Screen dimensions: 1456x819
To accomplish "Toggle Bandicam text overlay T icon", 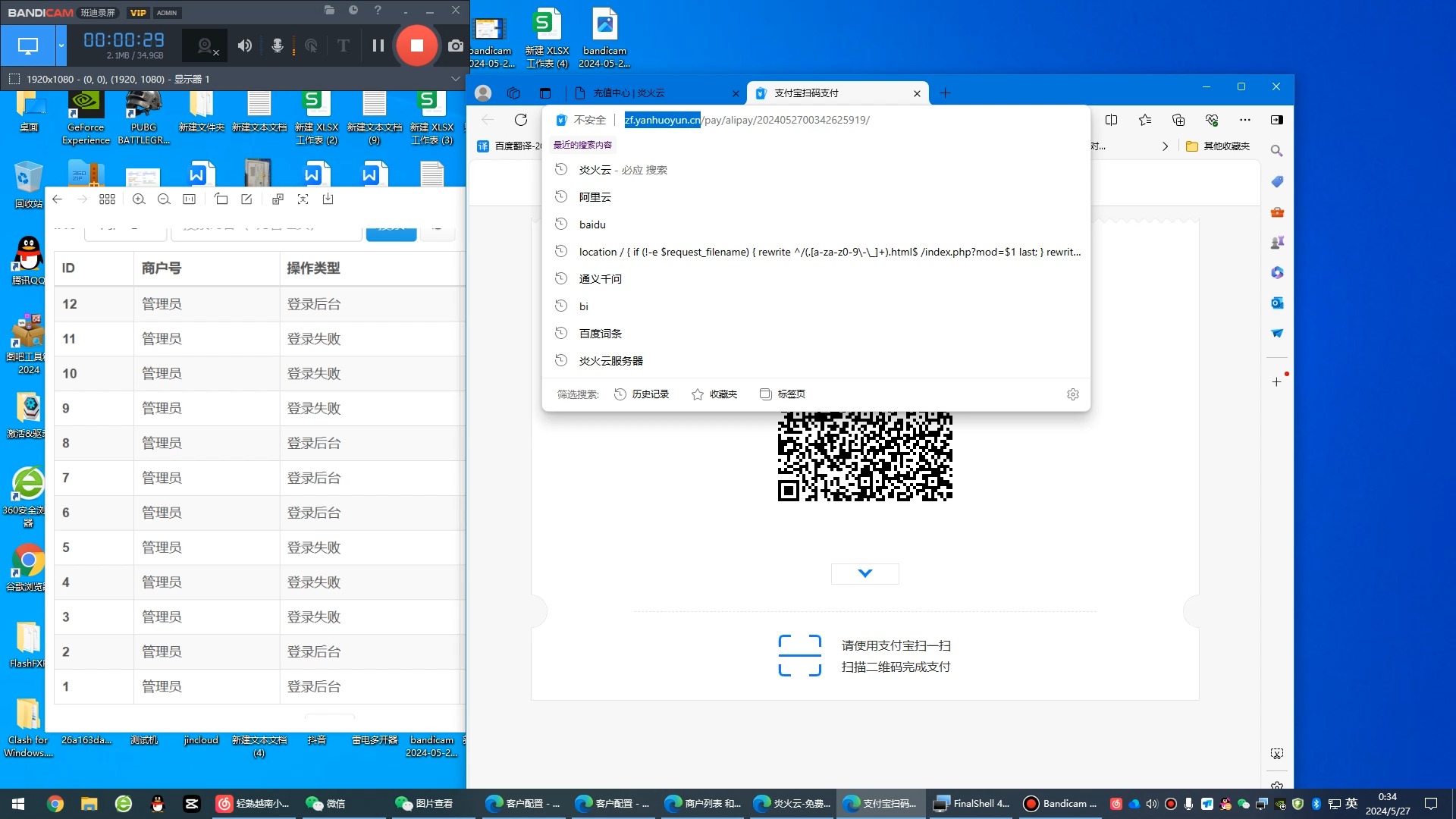I will (x=343, y=45).
